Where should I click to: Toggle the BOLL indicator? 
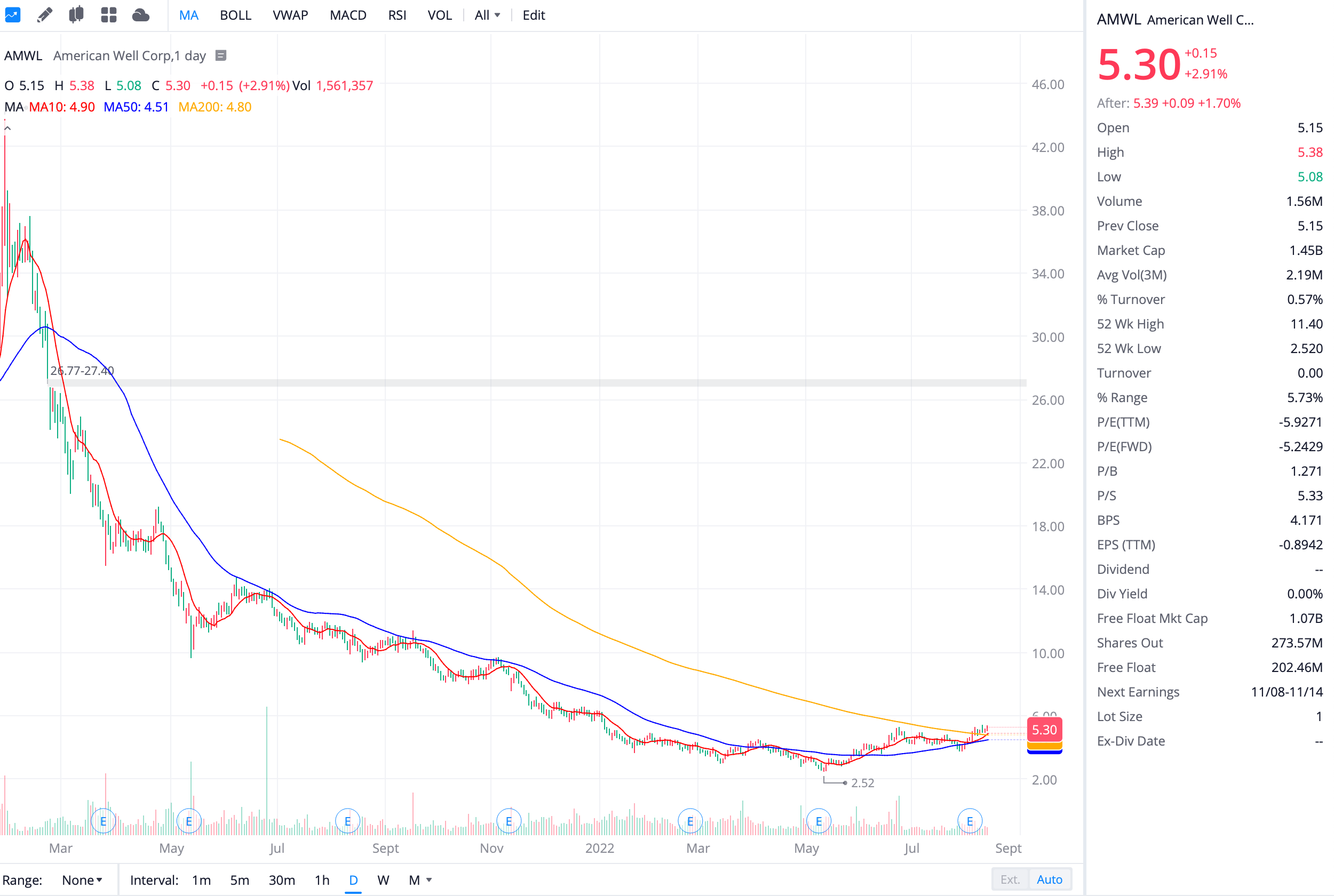click(x=235, y=15)
